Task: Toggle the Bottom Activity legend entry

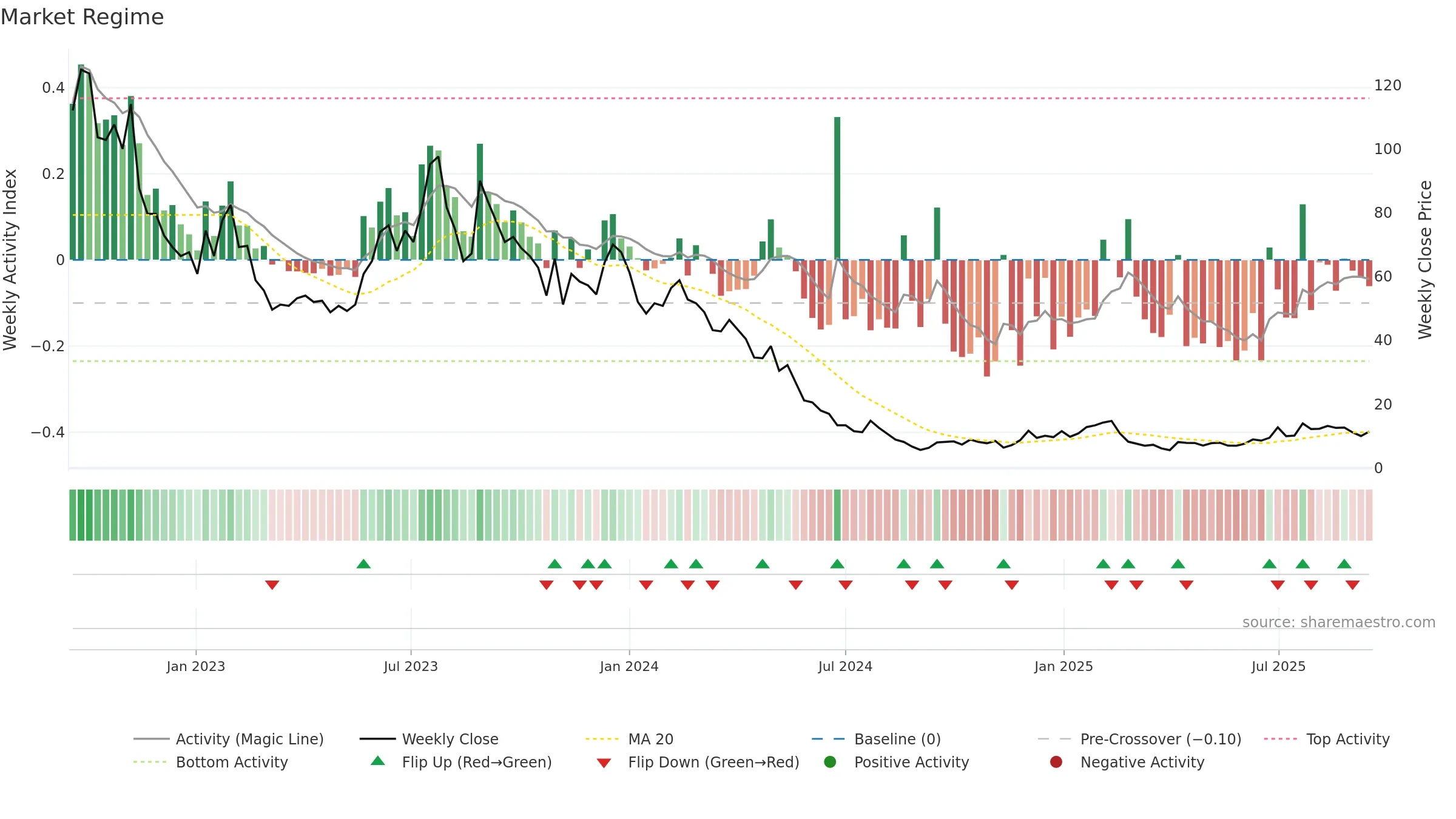Action: tap(211, 762)
